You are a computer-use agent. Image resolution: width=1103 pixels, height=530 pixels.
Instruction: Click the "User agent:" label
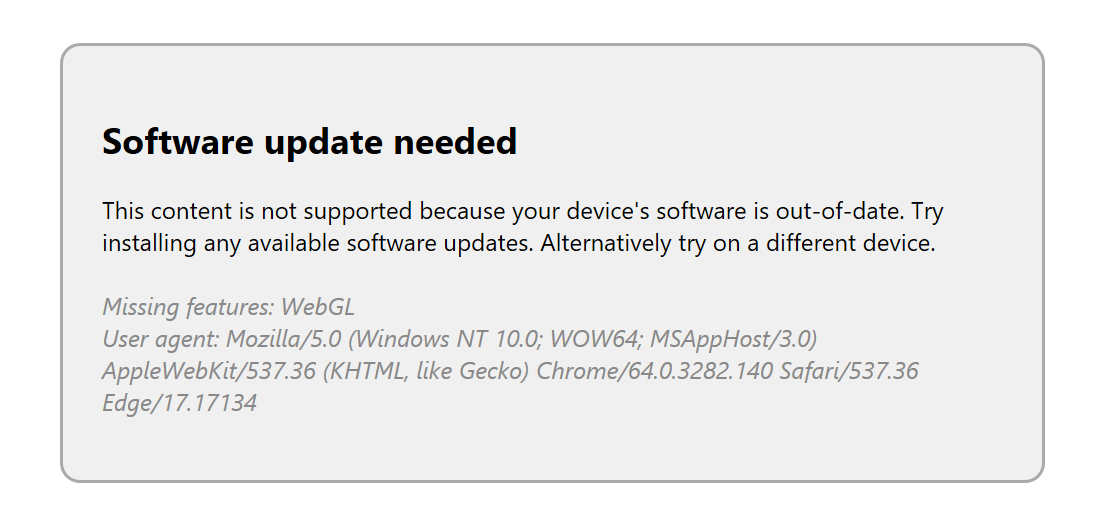click(x=161, y=339)
